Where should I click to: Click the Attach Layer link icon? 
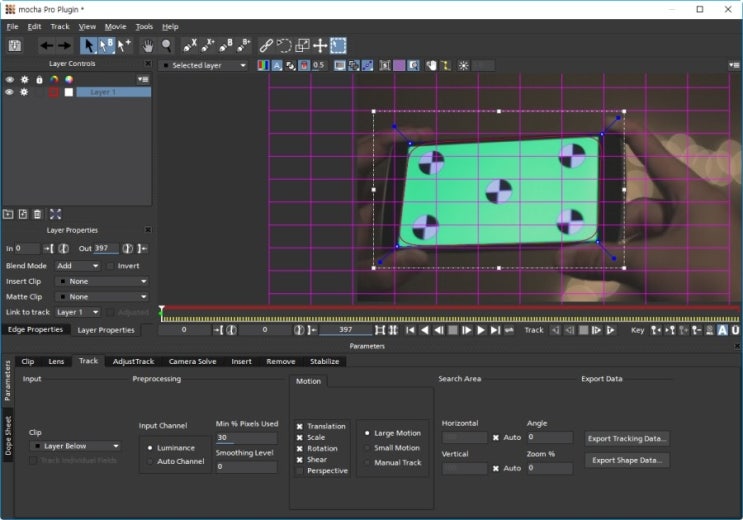pos(266,46)
